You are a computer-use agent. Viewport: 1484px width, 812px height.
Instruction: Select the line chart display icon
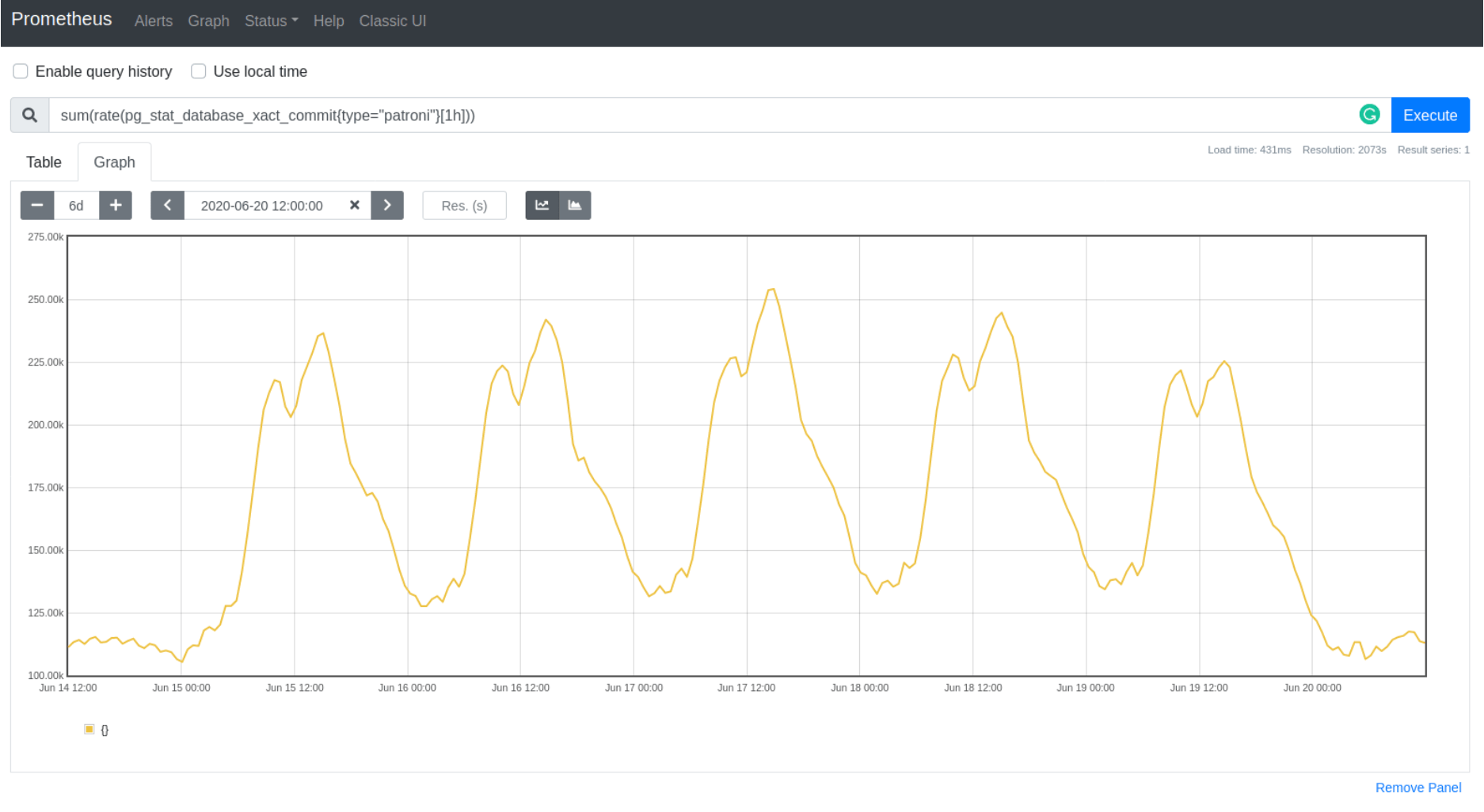542,205
